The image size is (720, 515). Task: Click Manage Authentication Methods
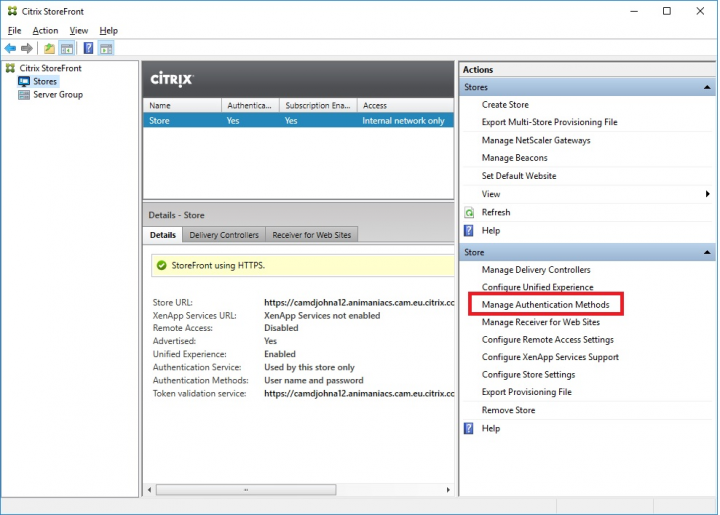pos(545,305)
